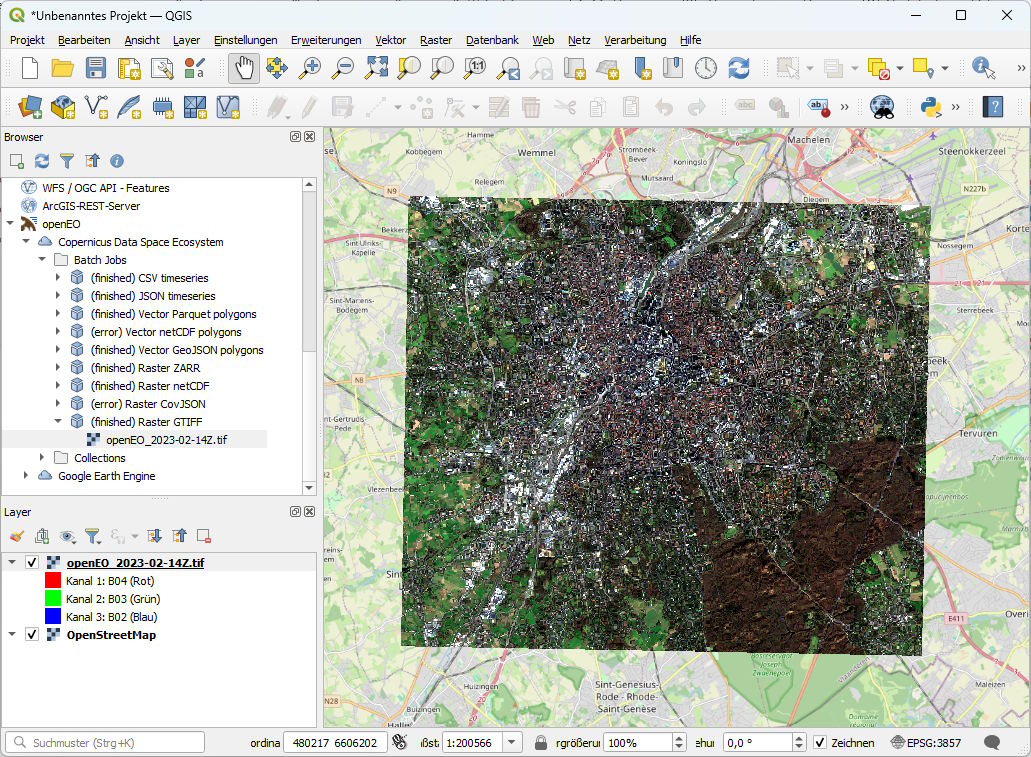Image resolution: width=1031 pixels, height=757 pixels.
Task: Click the search field Suchmuster input
Action: click(x=104, y=742)
